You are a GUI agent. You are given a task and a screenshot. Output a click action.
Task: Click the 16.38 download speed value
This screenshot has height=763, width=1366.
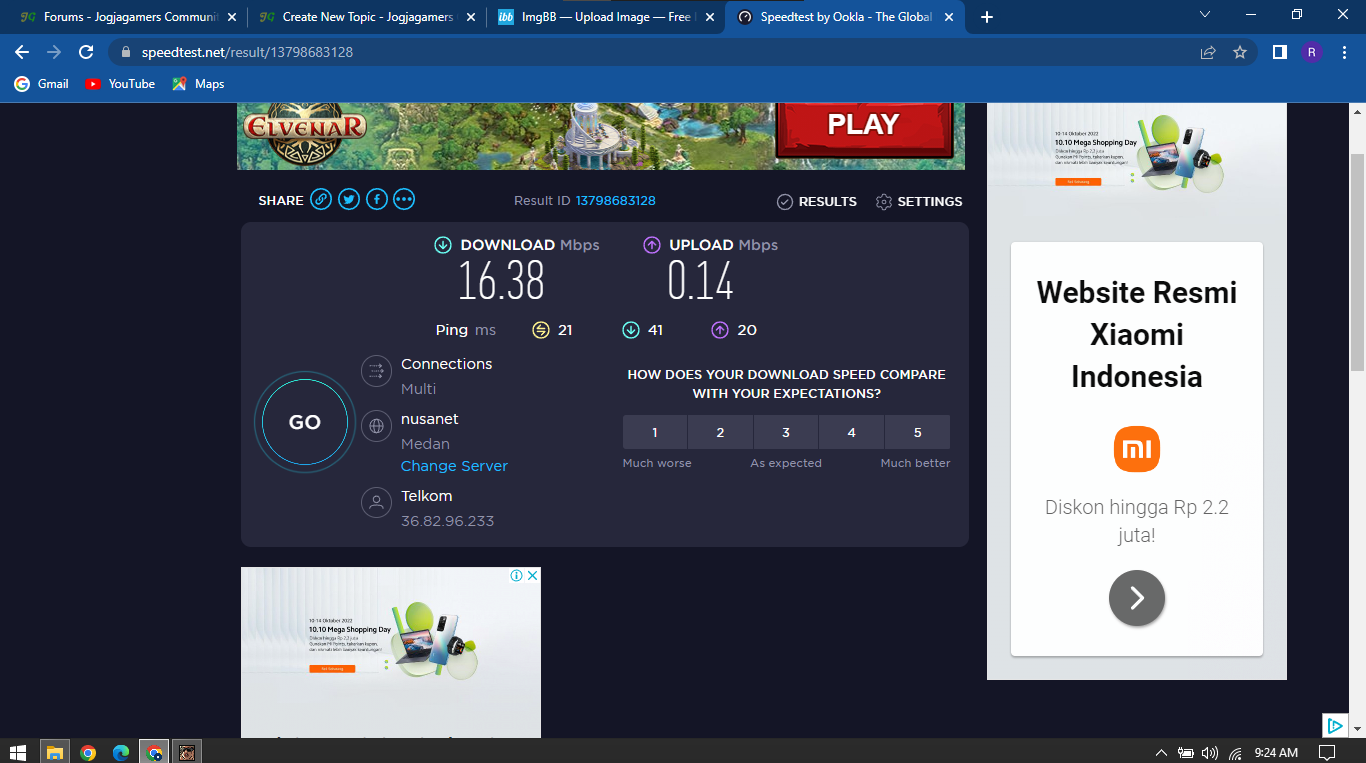point(501,281)
